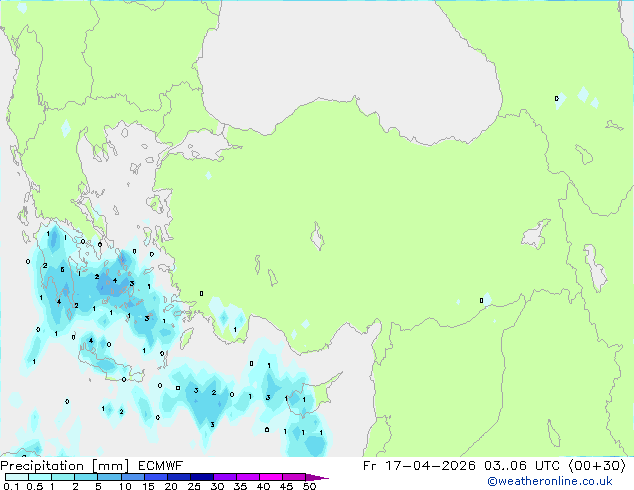Click the 45–50 mm legend swatch
634x490 pixels.
(294, 477)
